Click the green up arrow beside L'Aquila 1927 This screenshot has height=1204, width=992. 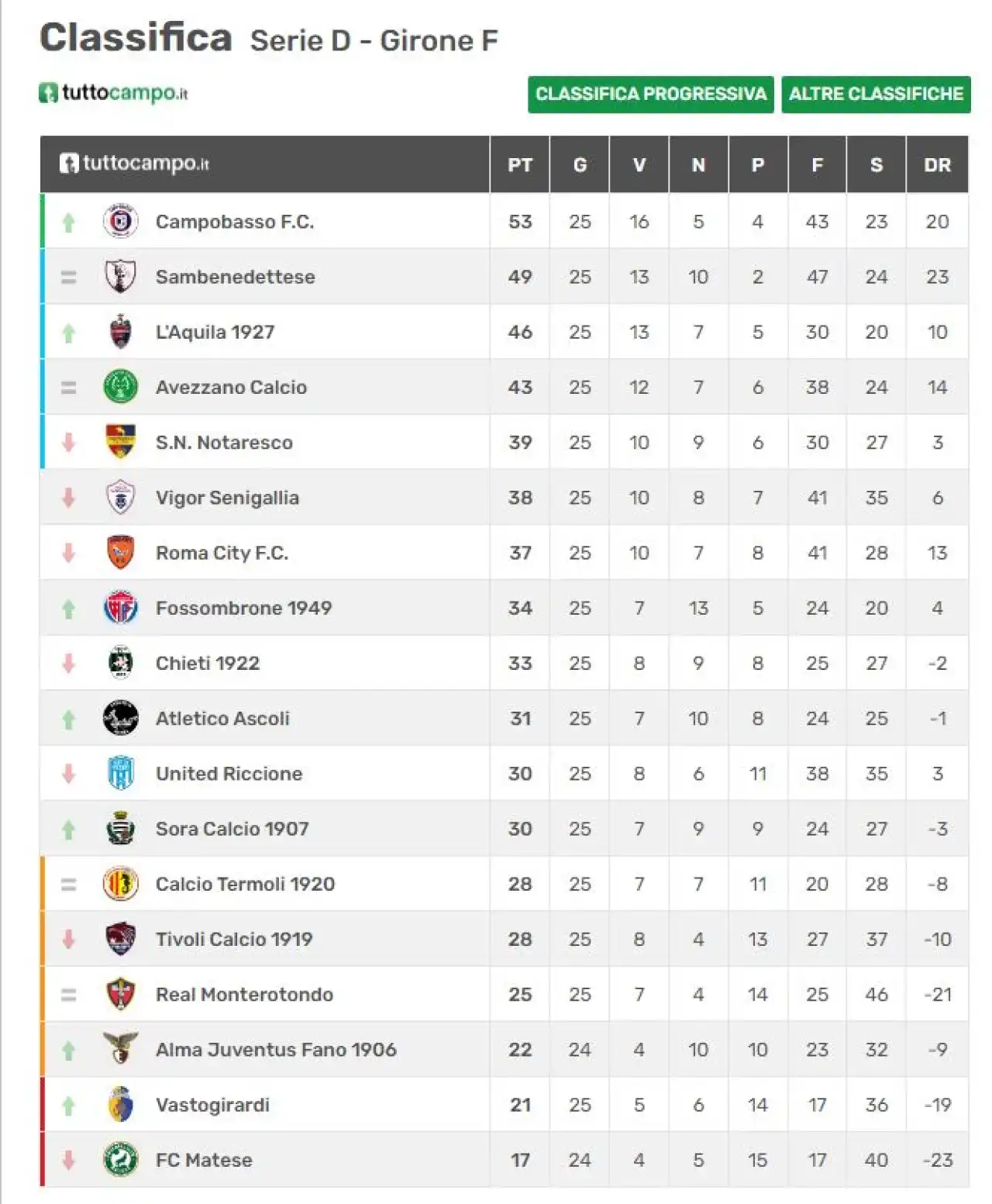(x=69, y=333)
